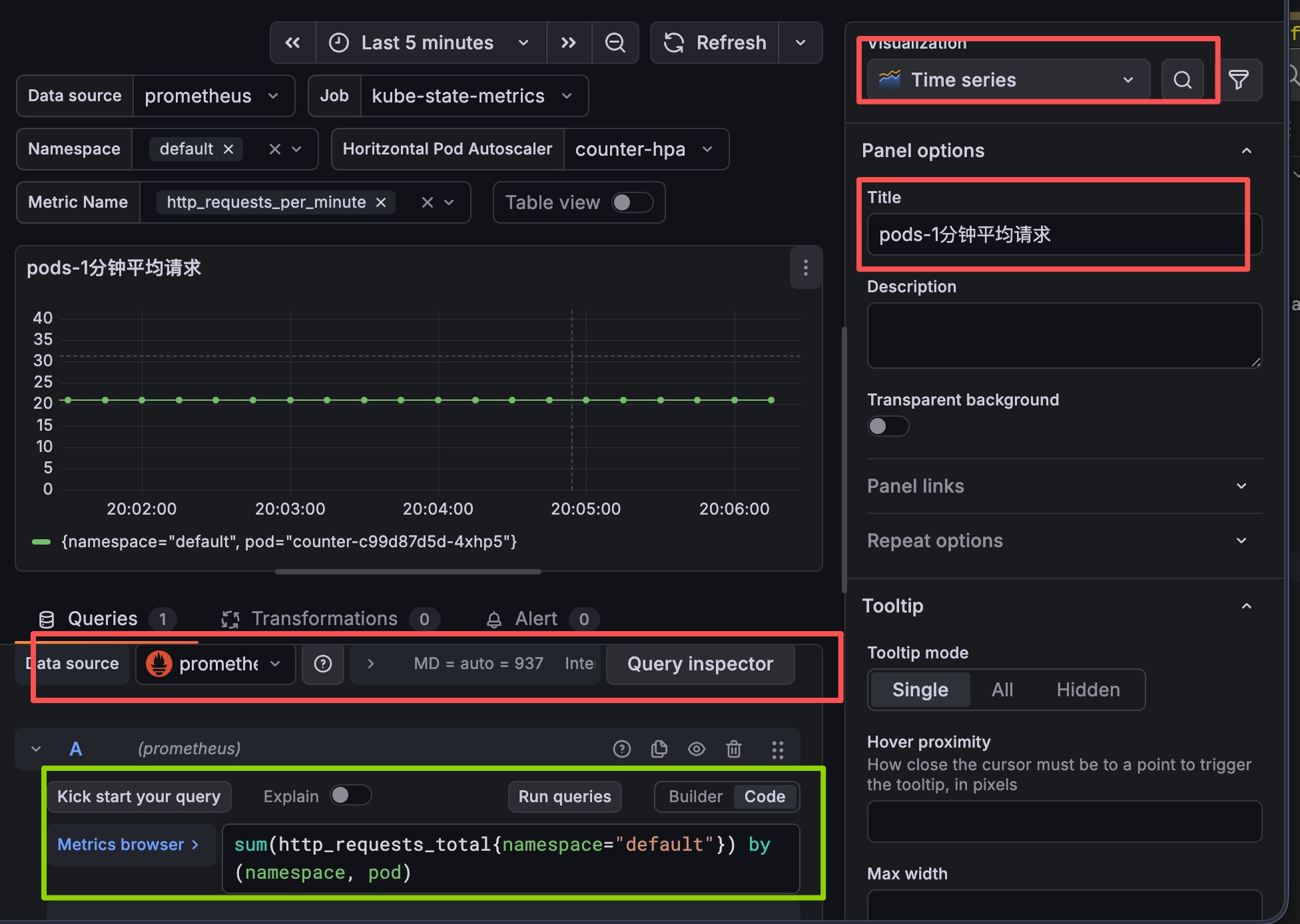Enable Transparent background switch
The height and width of the screenshot is (924, 1300).
click(x=887, y=426)
